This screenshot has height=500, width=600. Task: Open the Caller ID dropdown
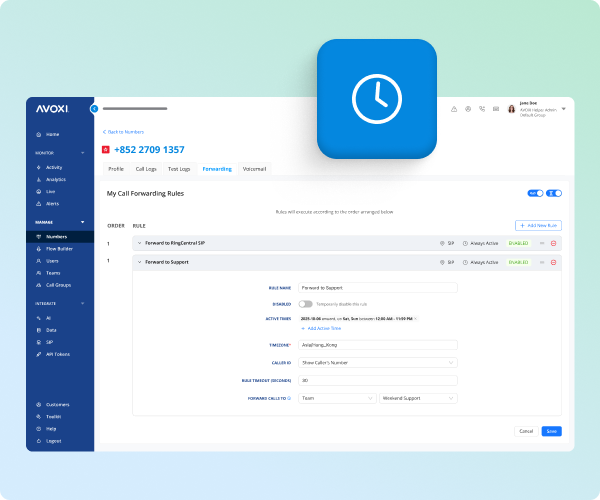coord(377,362)
